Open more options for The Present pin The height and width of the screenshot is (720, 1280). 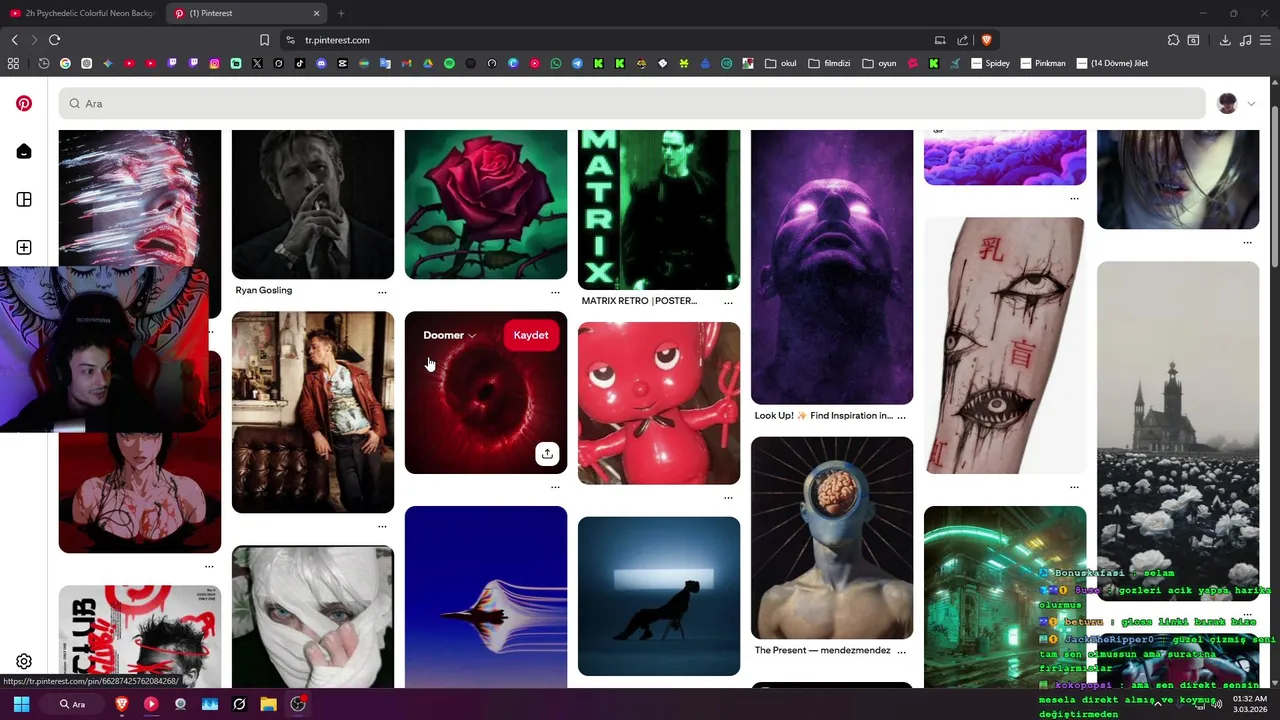coord(901,651)
